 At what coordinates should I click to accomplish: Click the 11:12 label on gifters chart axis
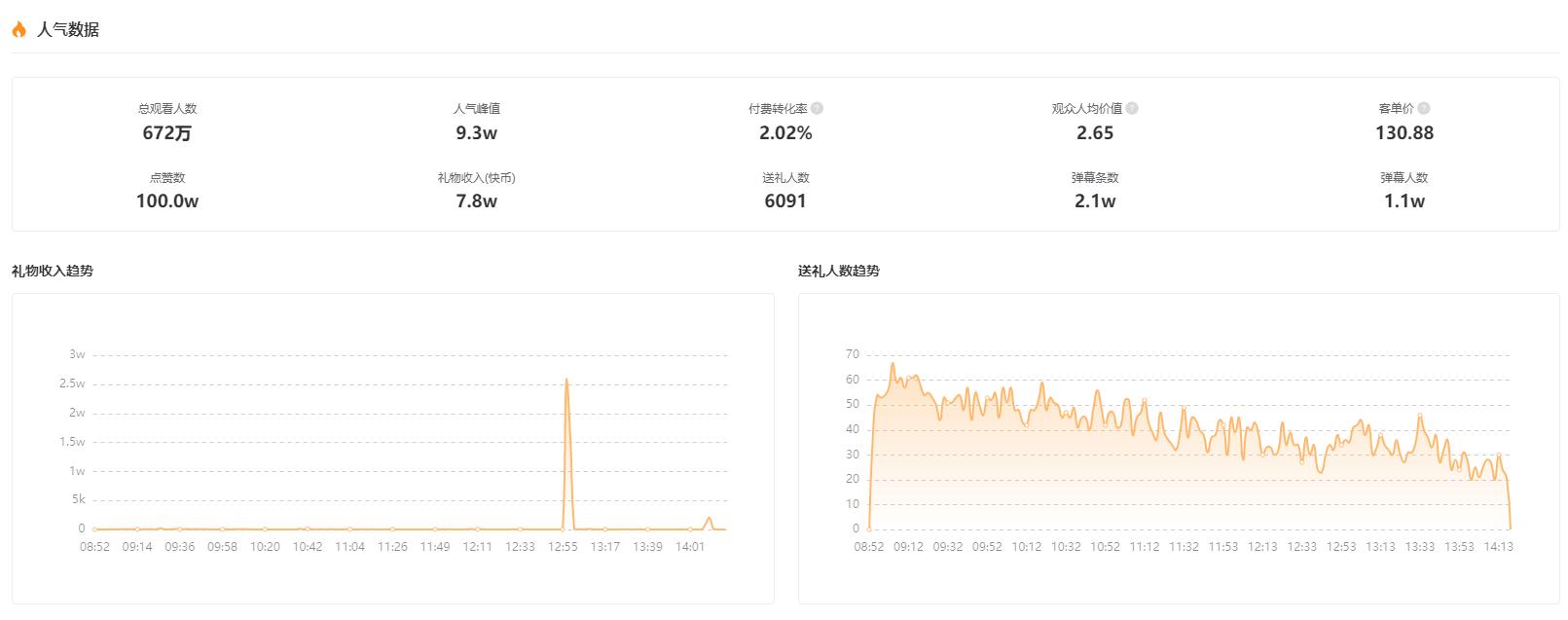coord(1145,547)
